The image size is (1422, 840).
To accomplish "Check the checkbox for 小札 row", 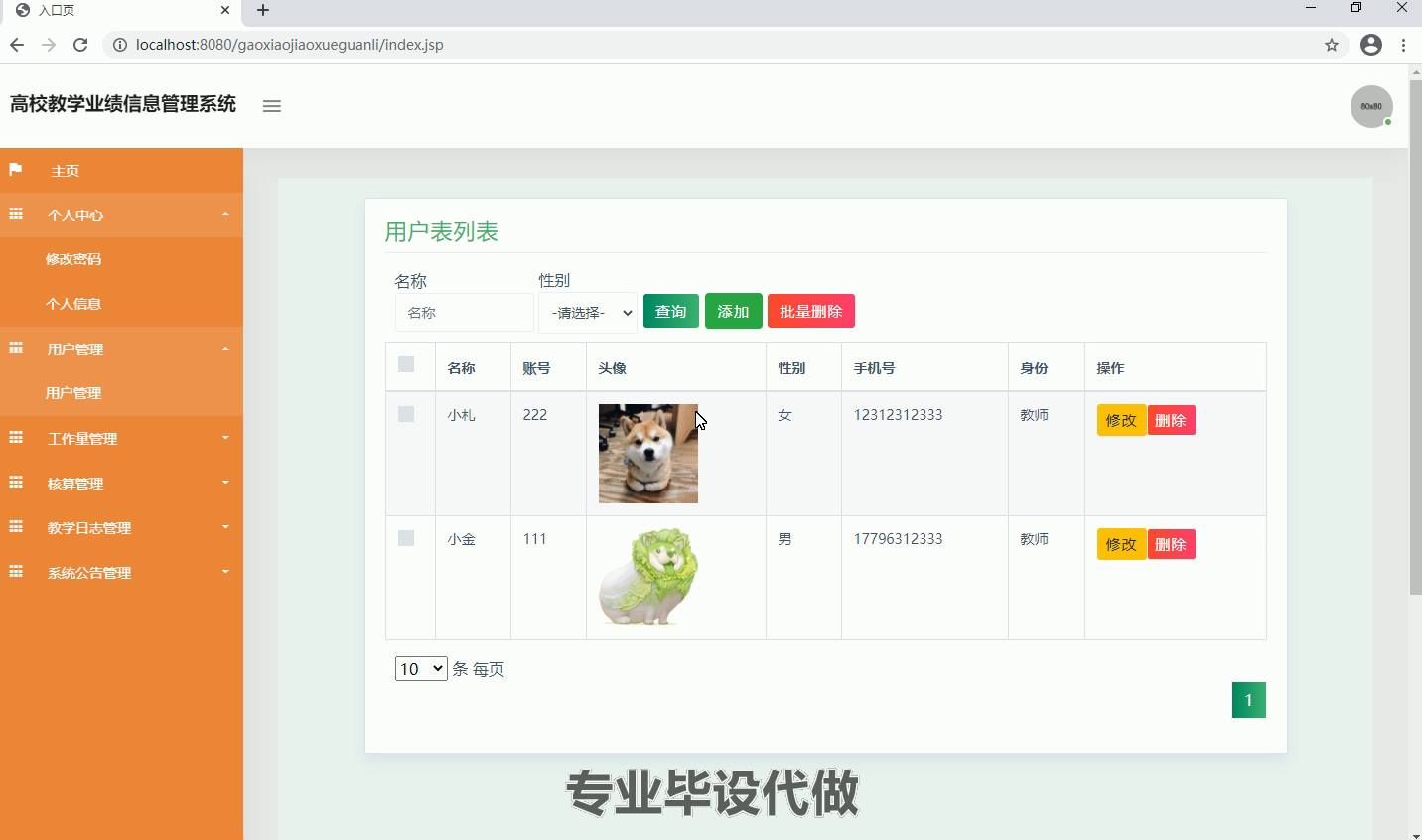I will coord(406,414).
